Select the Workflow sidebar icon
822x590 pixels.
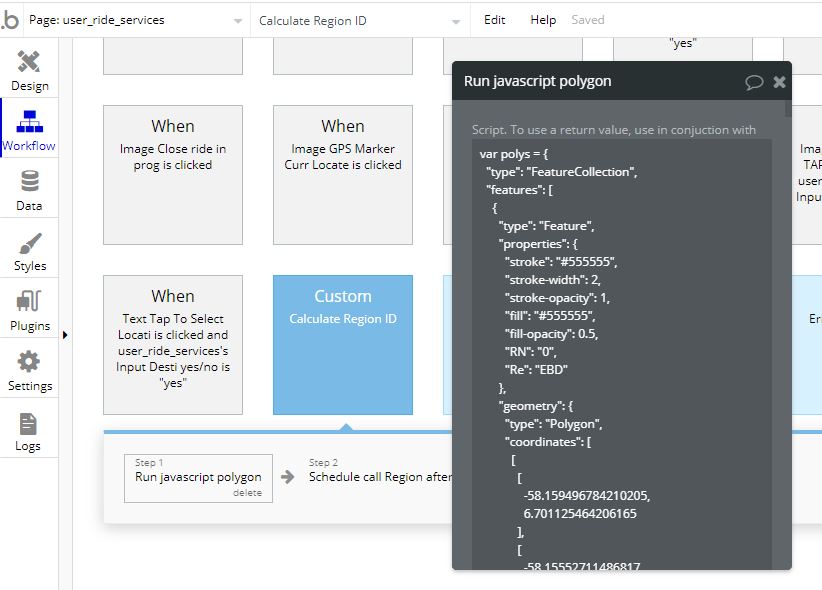(x=29, y=129)
